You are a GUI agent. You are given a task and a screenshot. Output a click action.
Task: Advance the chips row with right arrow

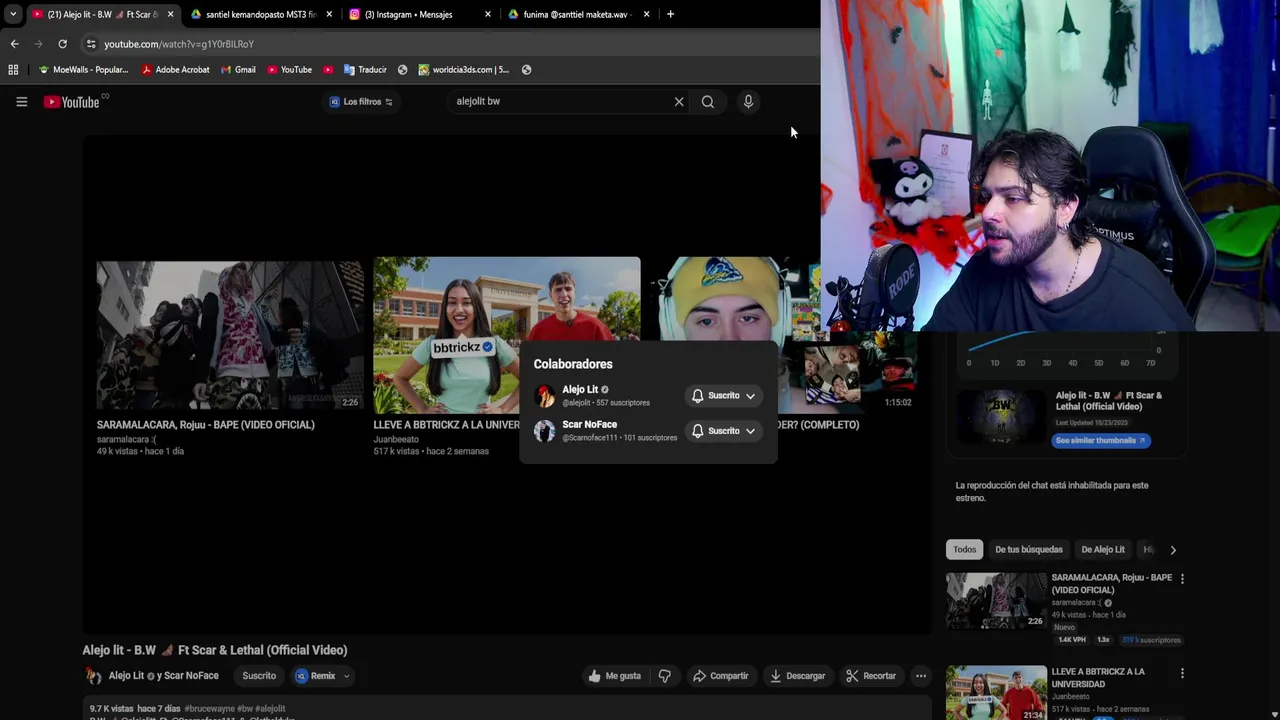coord(1173,550)
